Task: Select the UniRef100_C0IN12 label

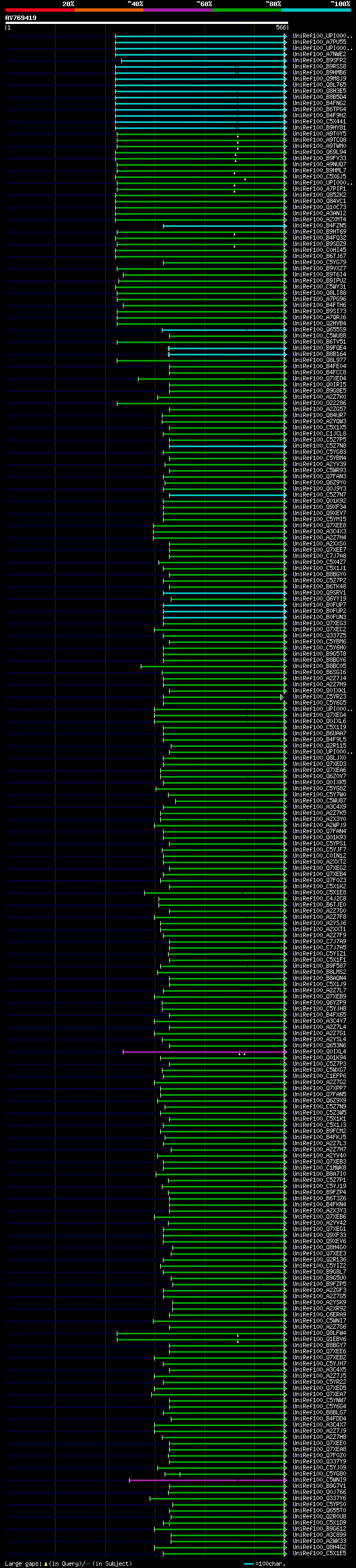Action: pyautogui.click(x=319, y=856)
